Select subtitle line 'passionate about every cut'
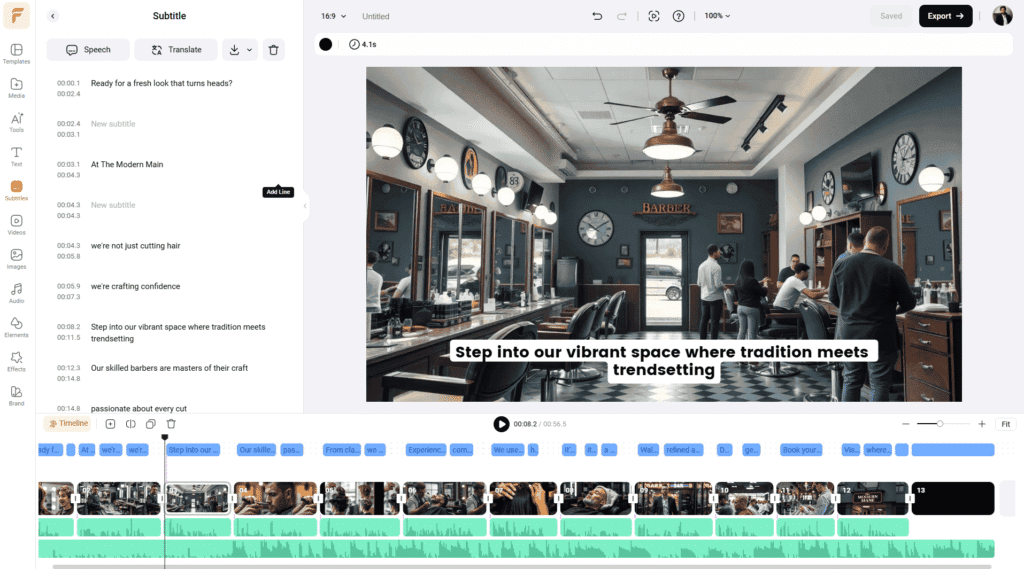The width and height of the screenshot is (1024, 569). (x=138, y=408)
